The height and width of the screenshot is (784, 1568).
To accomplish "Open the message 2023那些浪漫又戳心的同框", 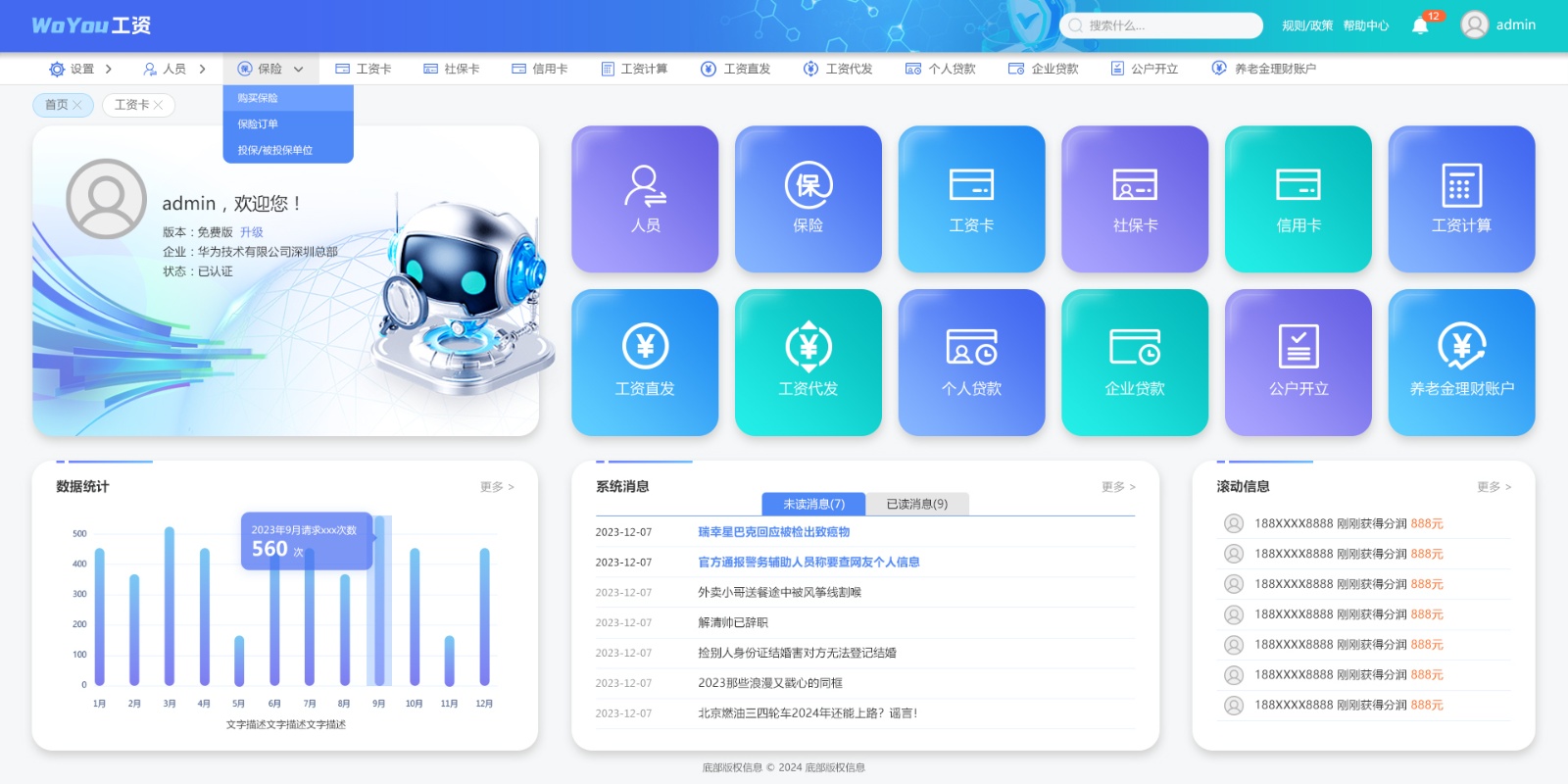I will [770, 683].
